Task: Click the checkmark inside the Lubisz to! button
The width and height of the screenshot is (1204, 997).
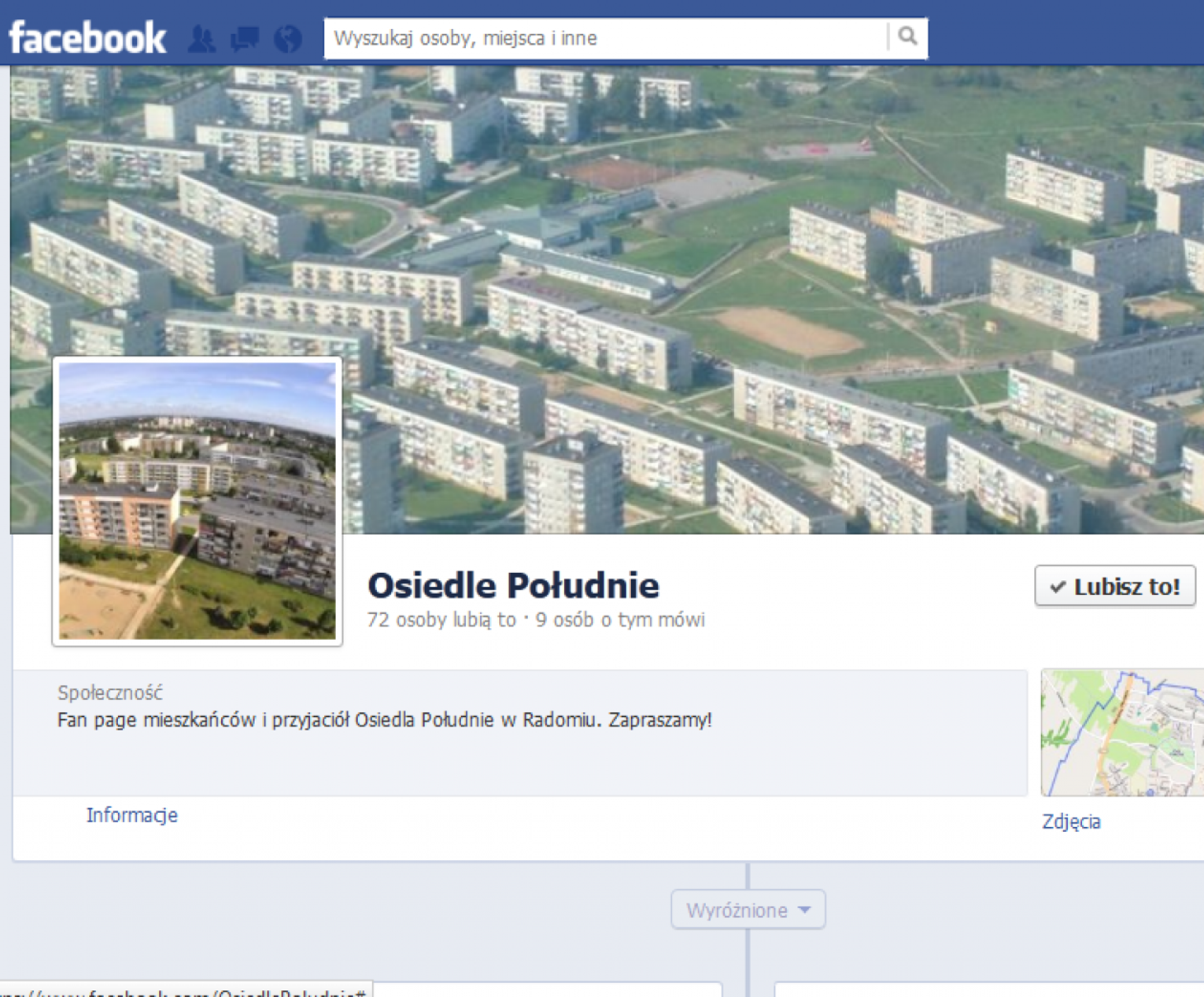Action: [1058, 587]
